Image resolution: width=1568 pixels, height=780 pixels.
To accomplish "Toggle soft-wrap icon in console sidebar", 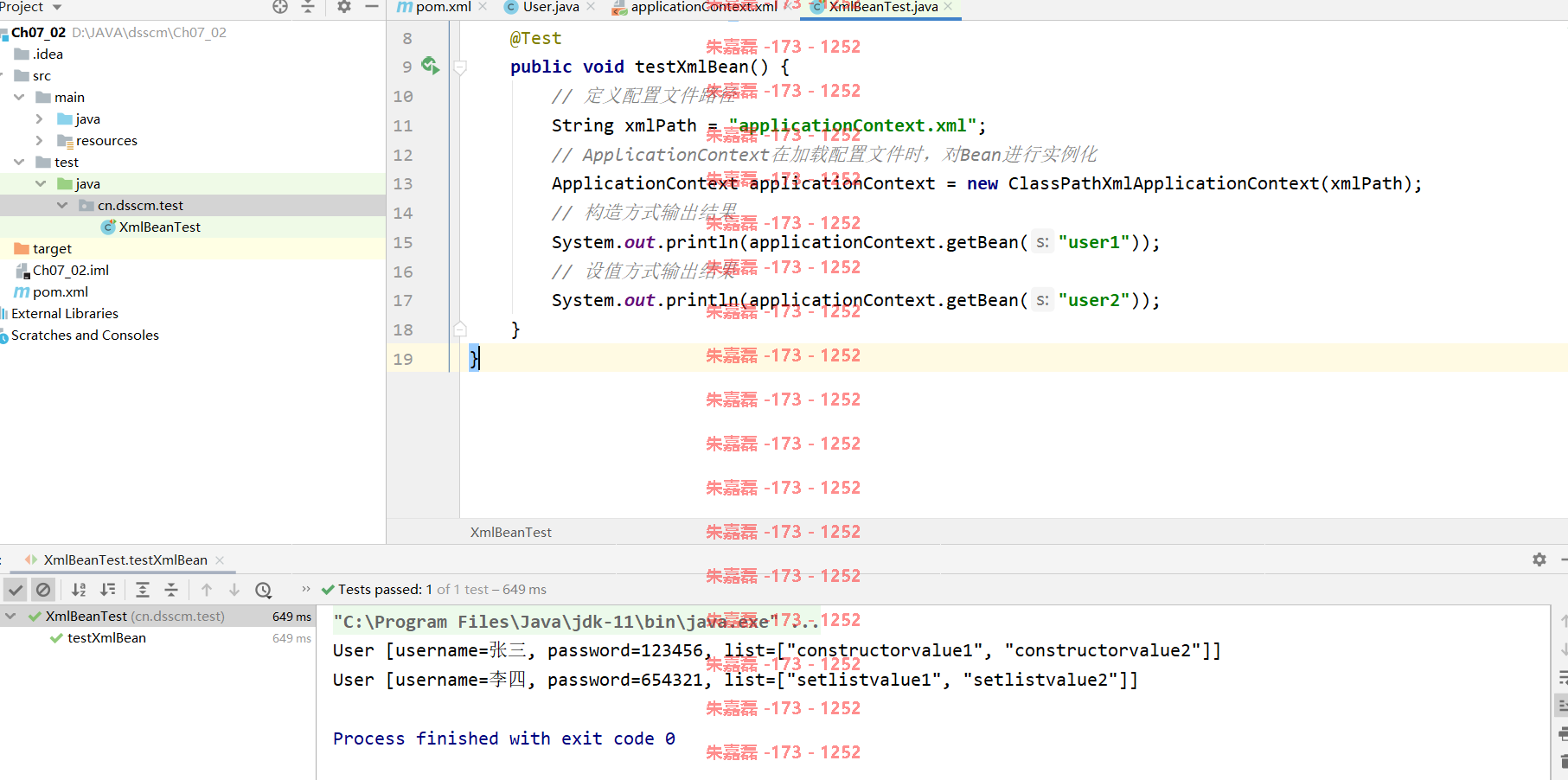I will coord(1563,677).
